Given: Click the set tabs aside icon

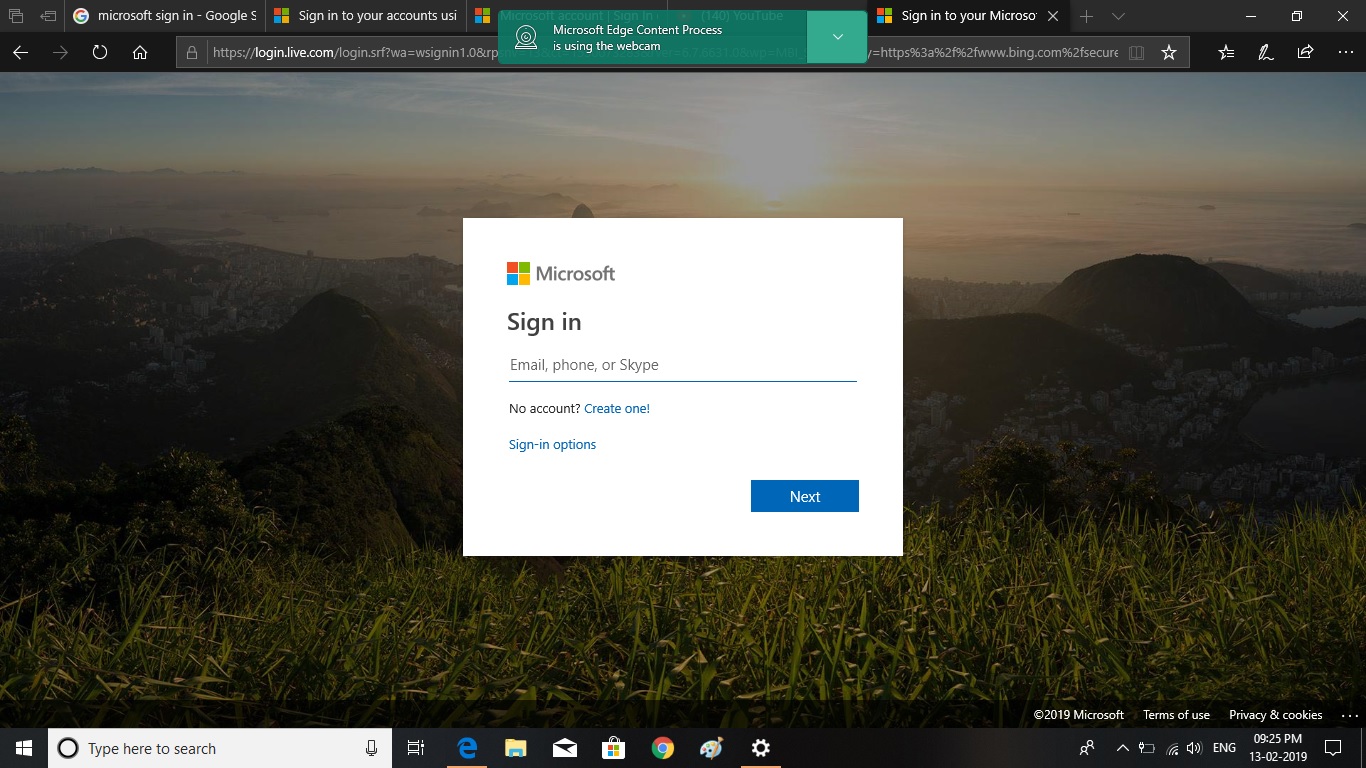Looking at the screenshot, I should pos(48,16).
